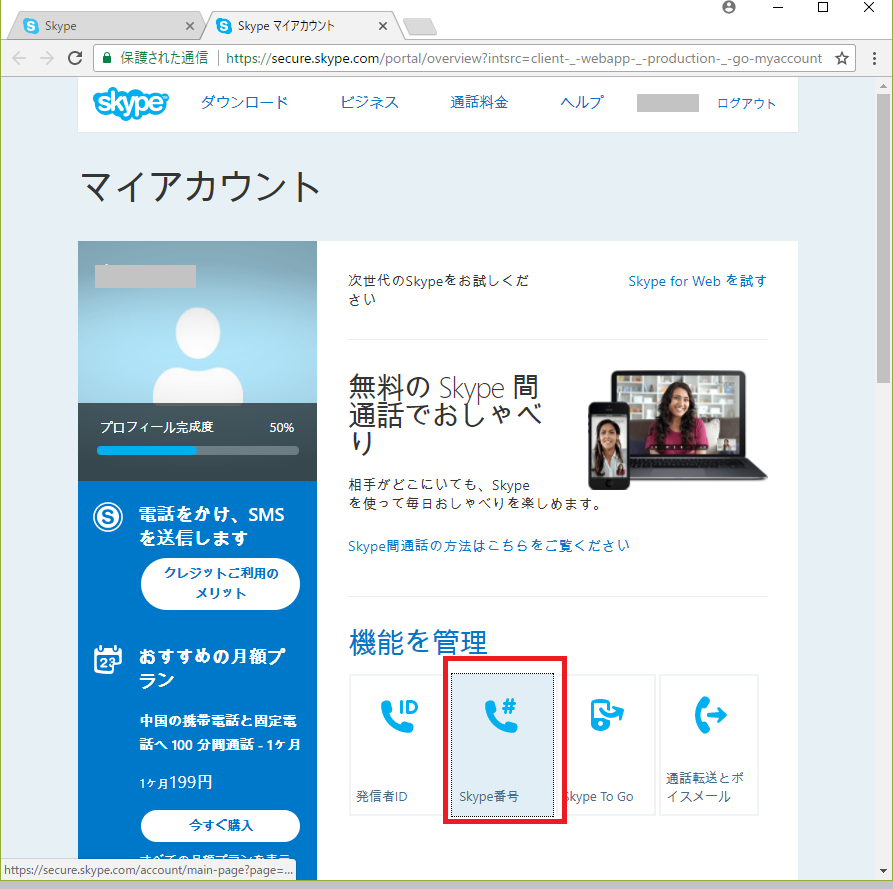Click the 電話をかけ、SMSを送信します heading
This screenshot has width=893, height=889.
point(212,526)
